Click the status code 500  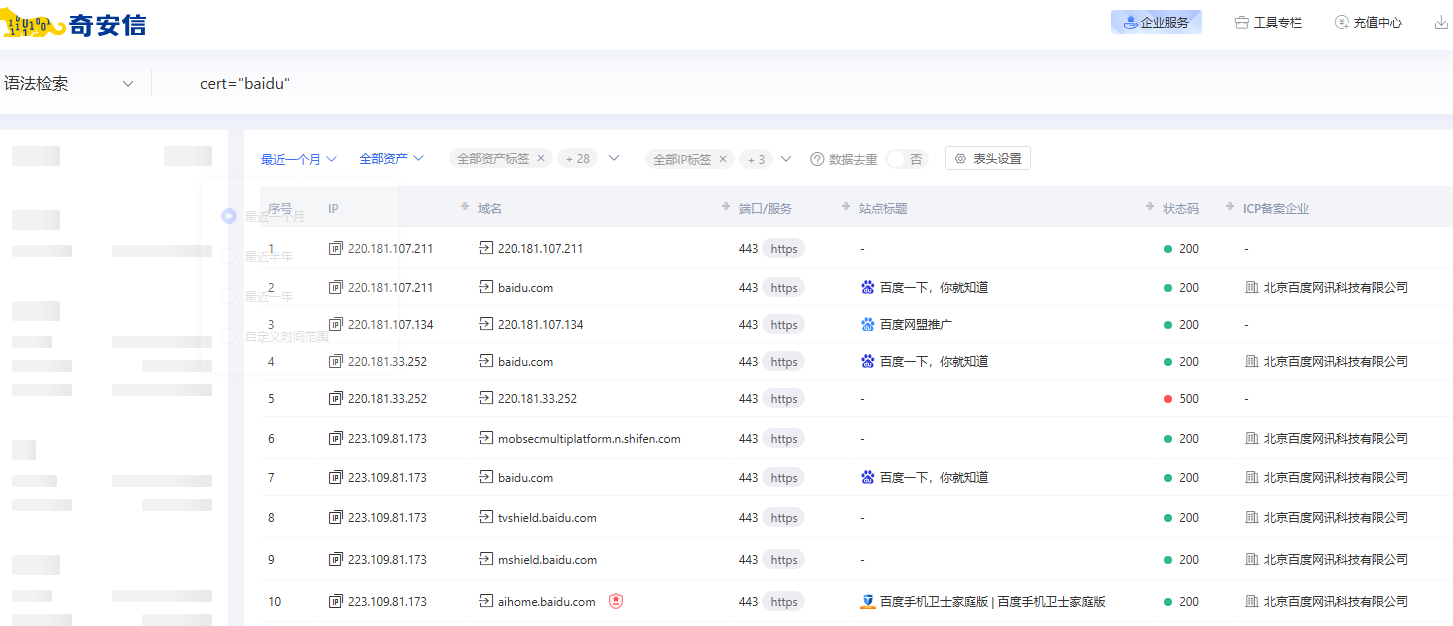pyautogui.click(x=1189, y=398)
